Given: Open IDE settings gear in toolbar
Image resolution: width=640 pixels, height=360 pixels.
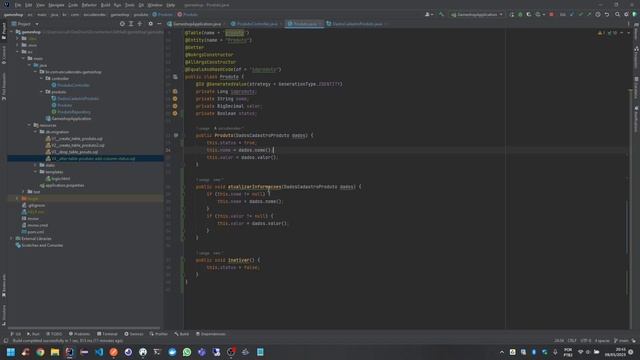Looking at the screenshot, I should pos(626,15).
